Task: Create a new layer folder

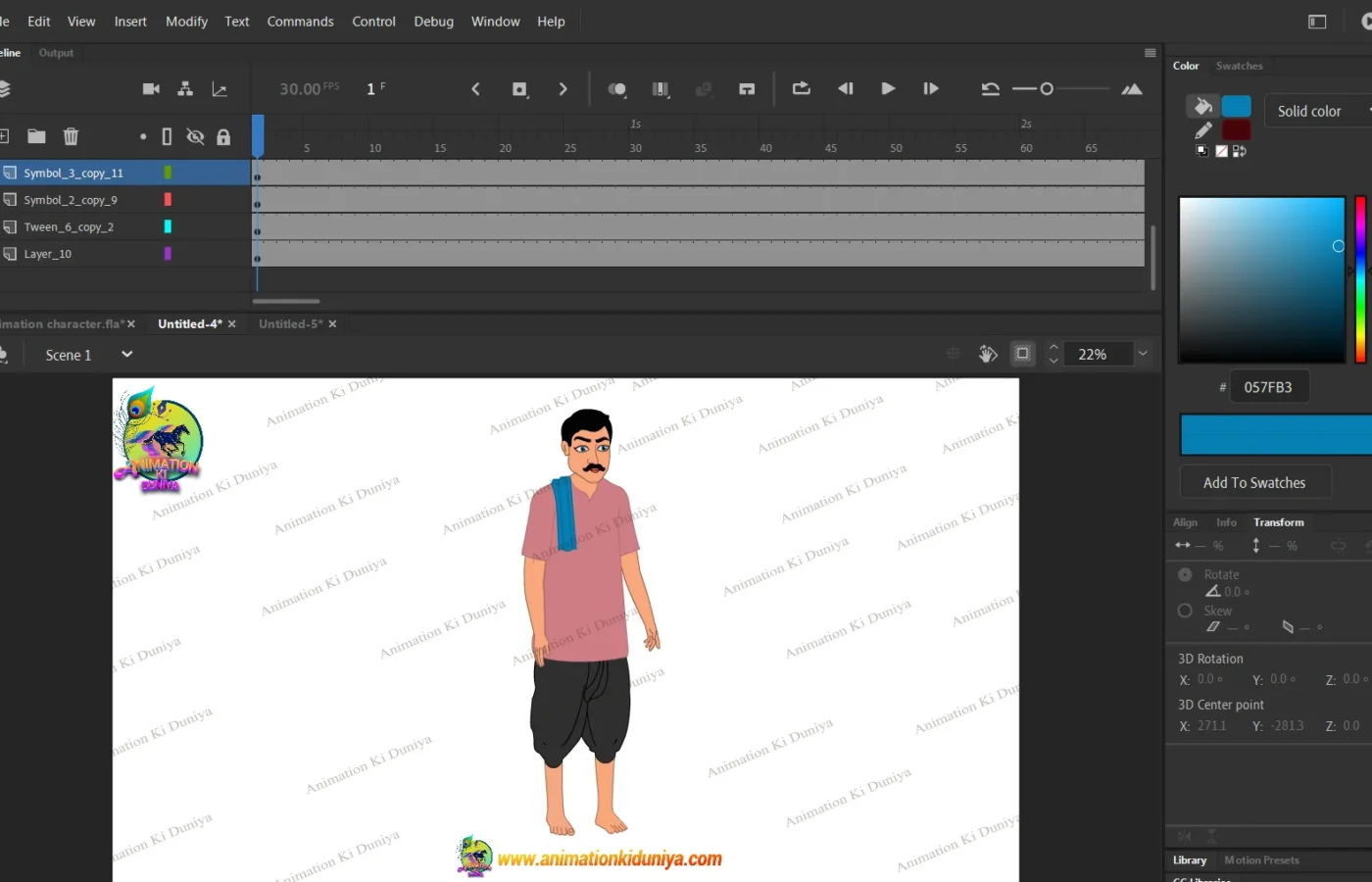Action: 36,136
